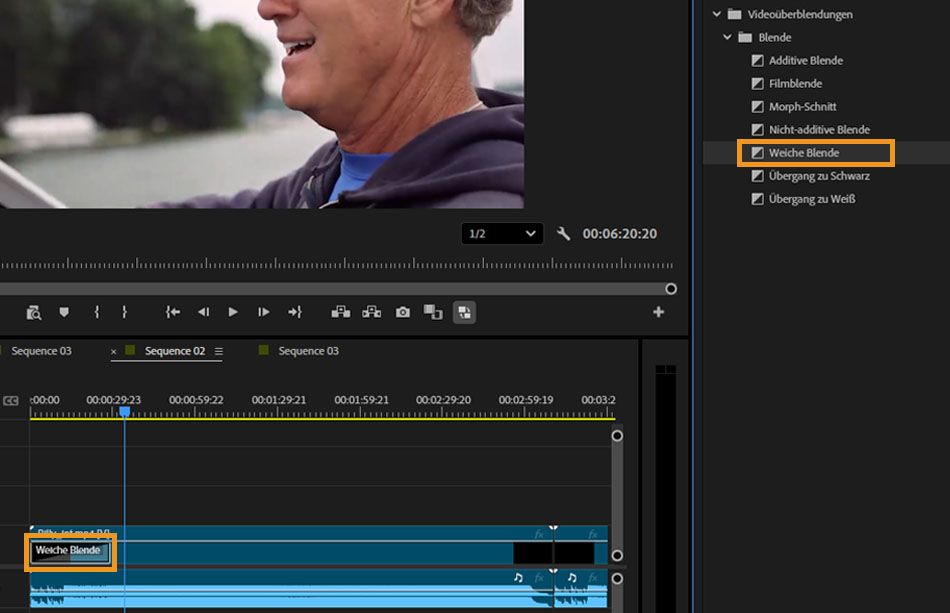950x613 pixels.
Task: Click the Extract button icon
Action: coord(372,312)
